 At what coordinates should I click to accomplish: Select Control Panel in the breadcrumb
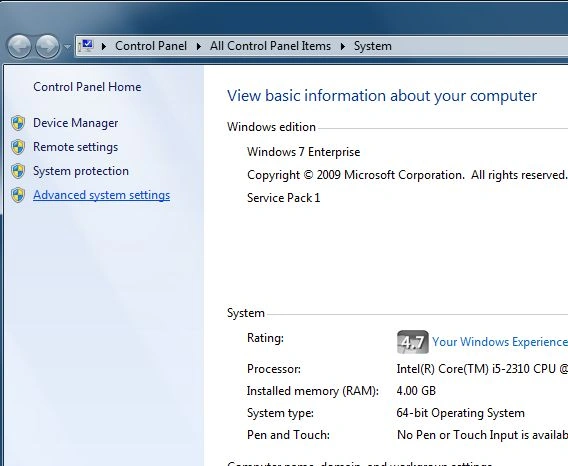(x=151, y=46)
